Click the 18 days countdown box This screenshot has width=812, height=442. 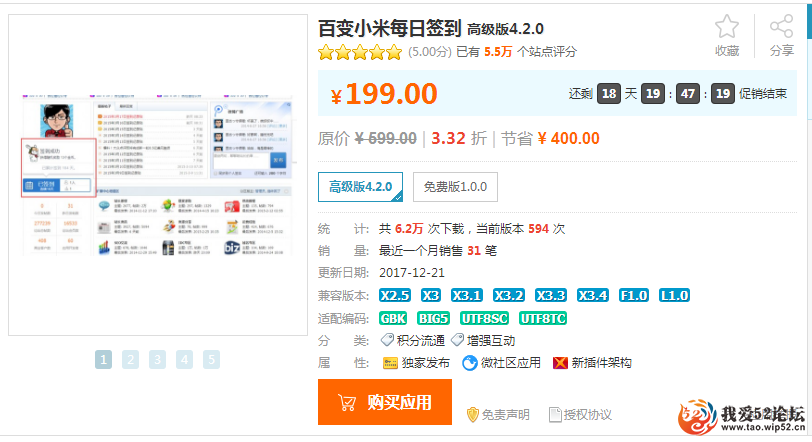point(608,94)
